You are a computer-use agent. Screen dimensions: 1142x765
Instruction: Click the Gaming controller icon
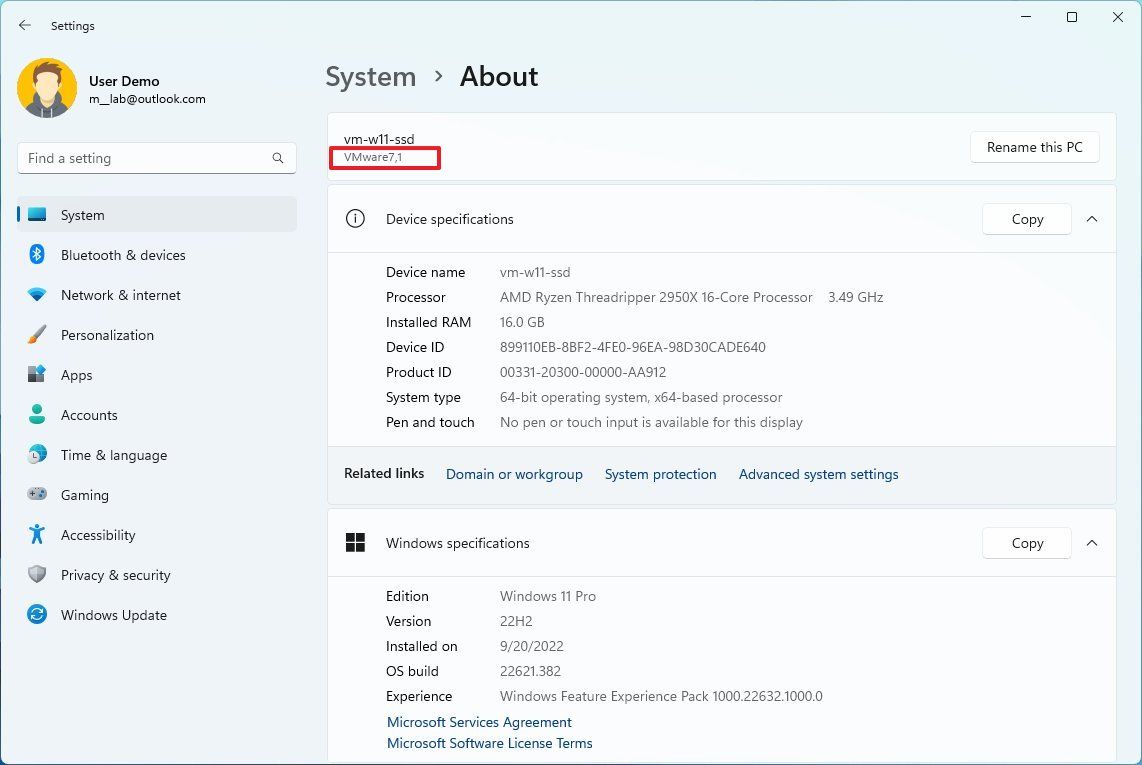pos(36,495)
